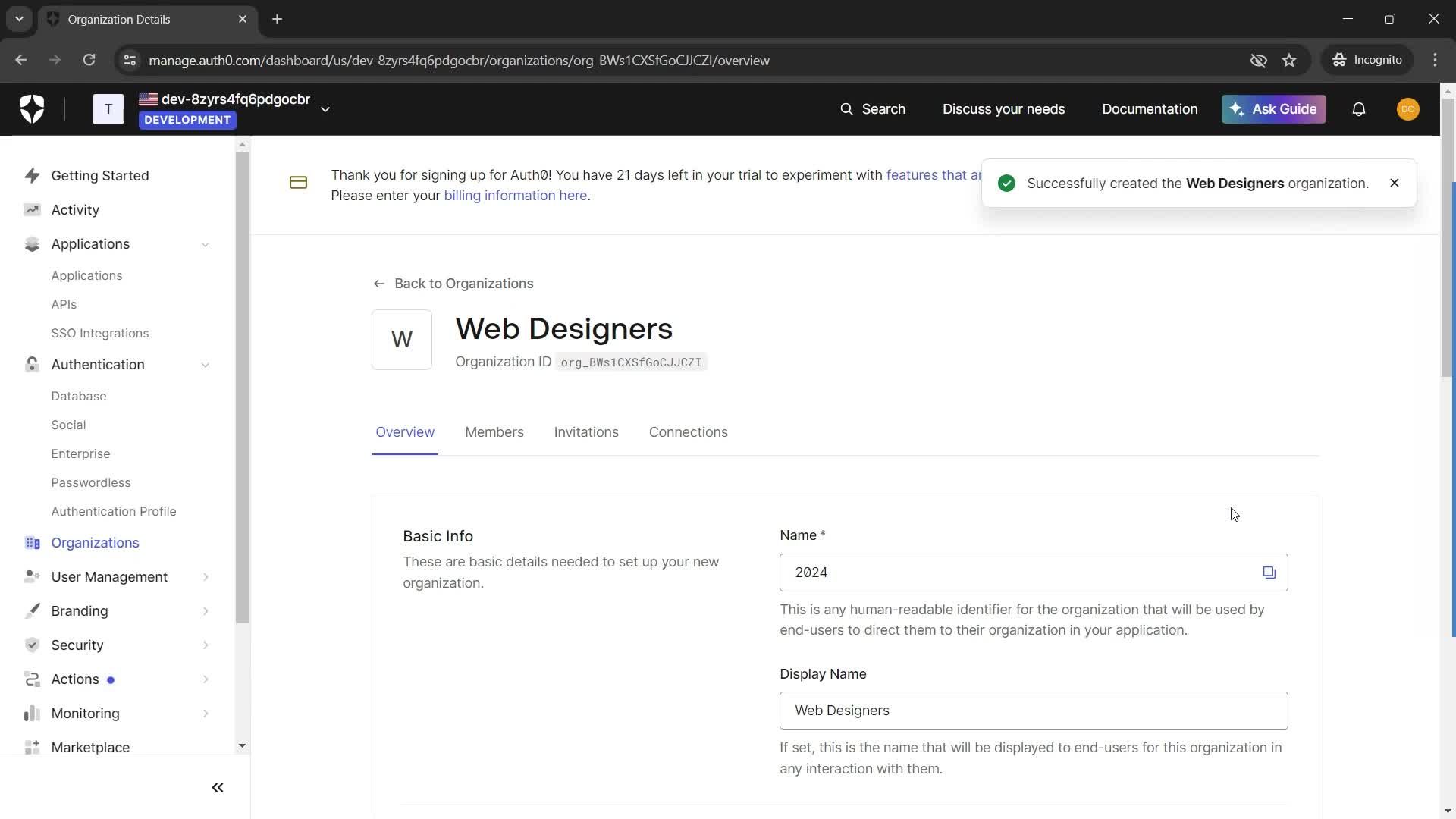
Task: Click organization ID org_BWs1CXSfGoCJJCZI
Action: pos(631,362)
